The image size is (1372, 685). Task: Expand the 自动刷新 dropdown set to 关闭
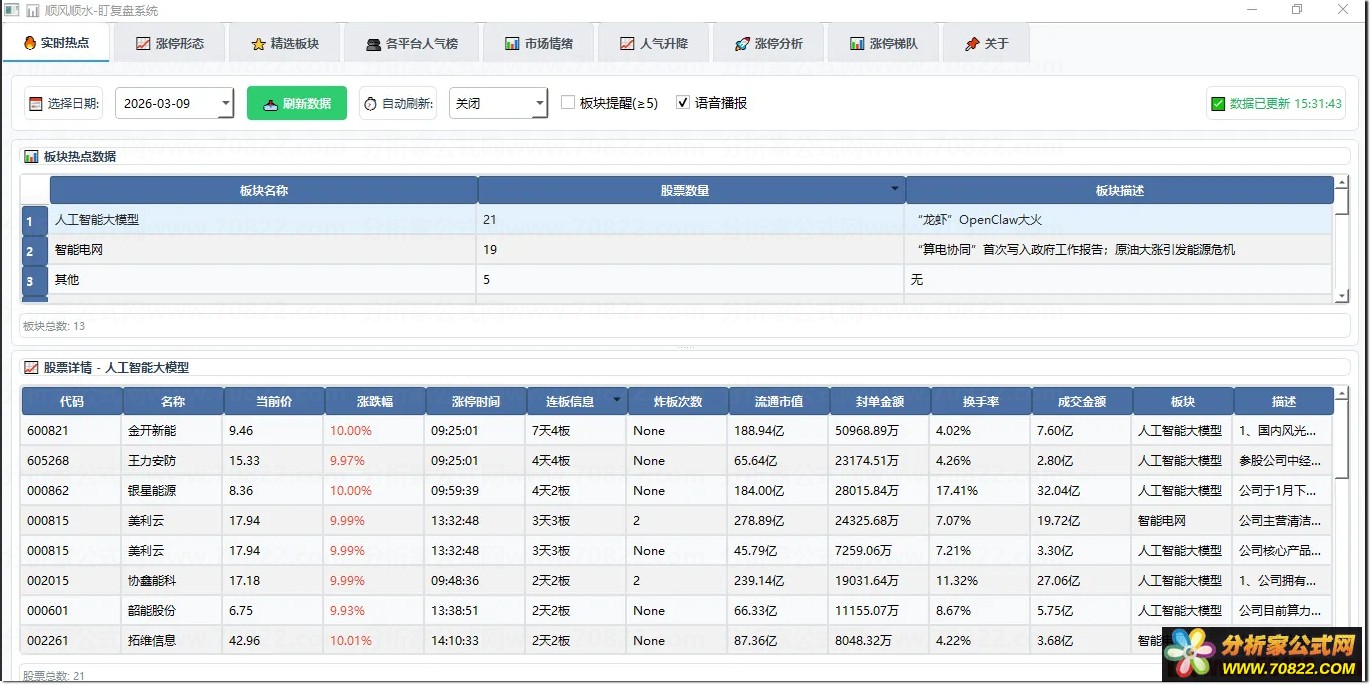click(540, 103)
